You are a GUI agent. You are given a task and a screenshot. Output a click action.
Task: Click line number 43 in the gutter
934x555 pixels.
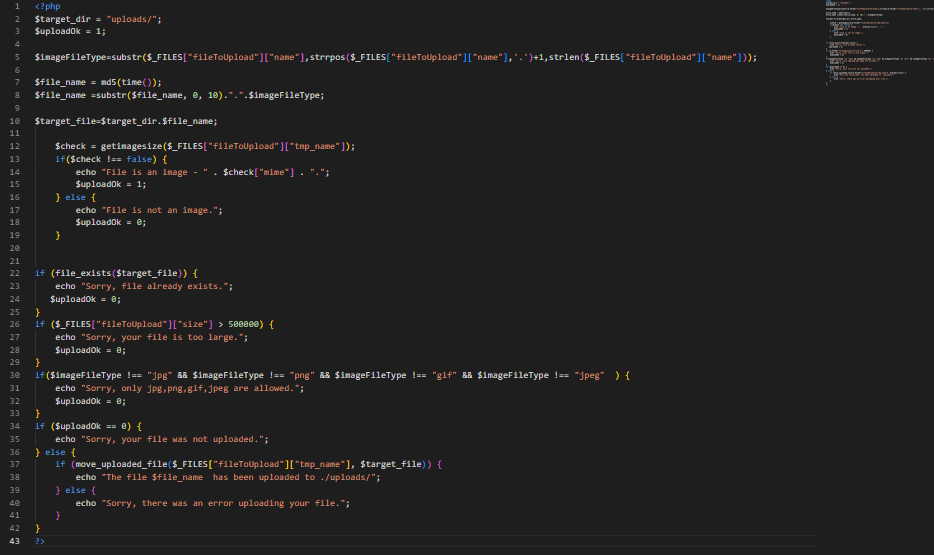click(13, 541)
